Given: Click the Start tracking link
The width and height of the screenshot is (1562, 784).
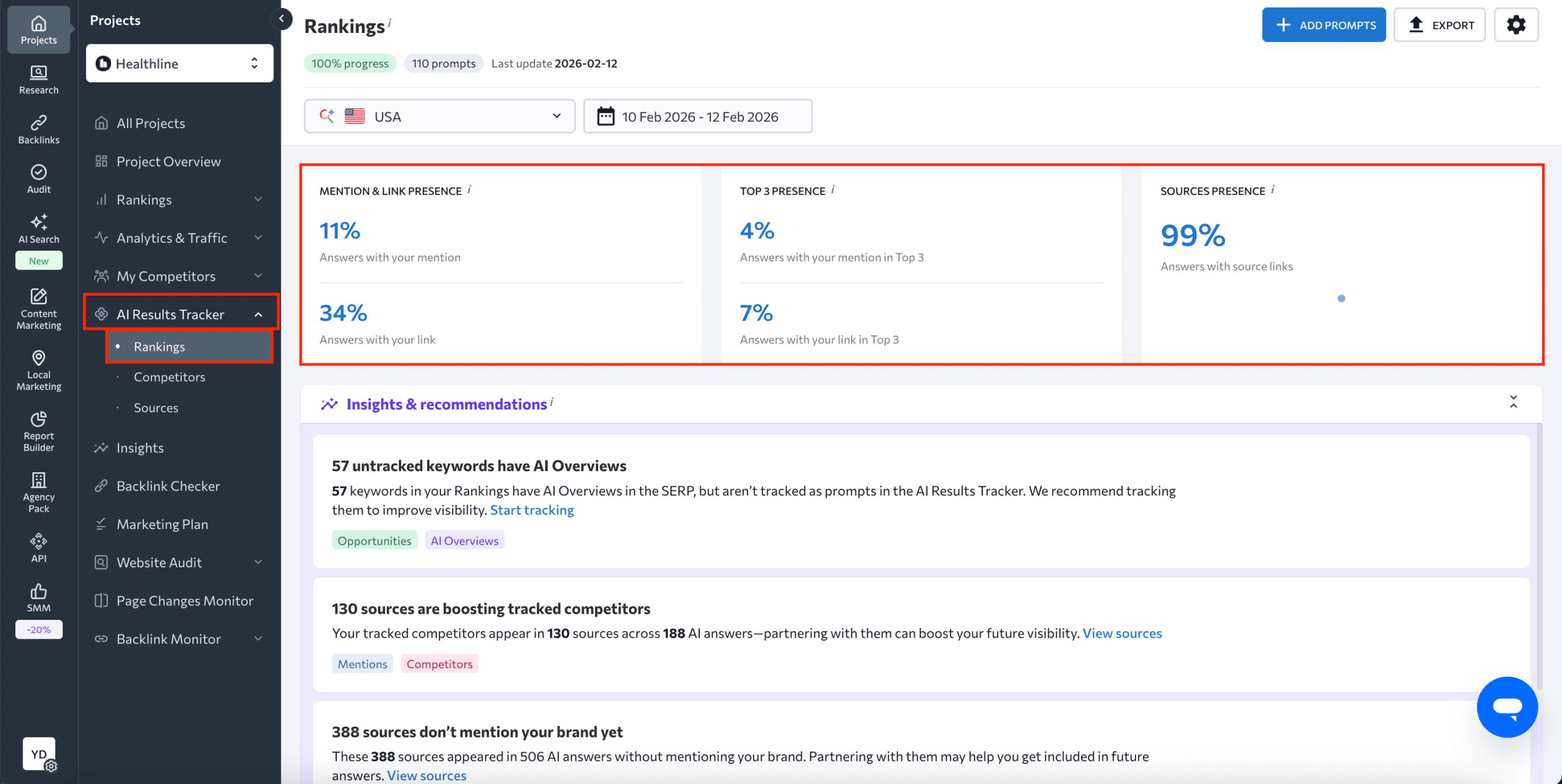Looking at the screenshot, I should tap(531, 509).
